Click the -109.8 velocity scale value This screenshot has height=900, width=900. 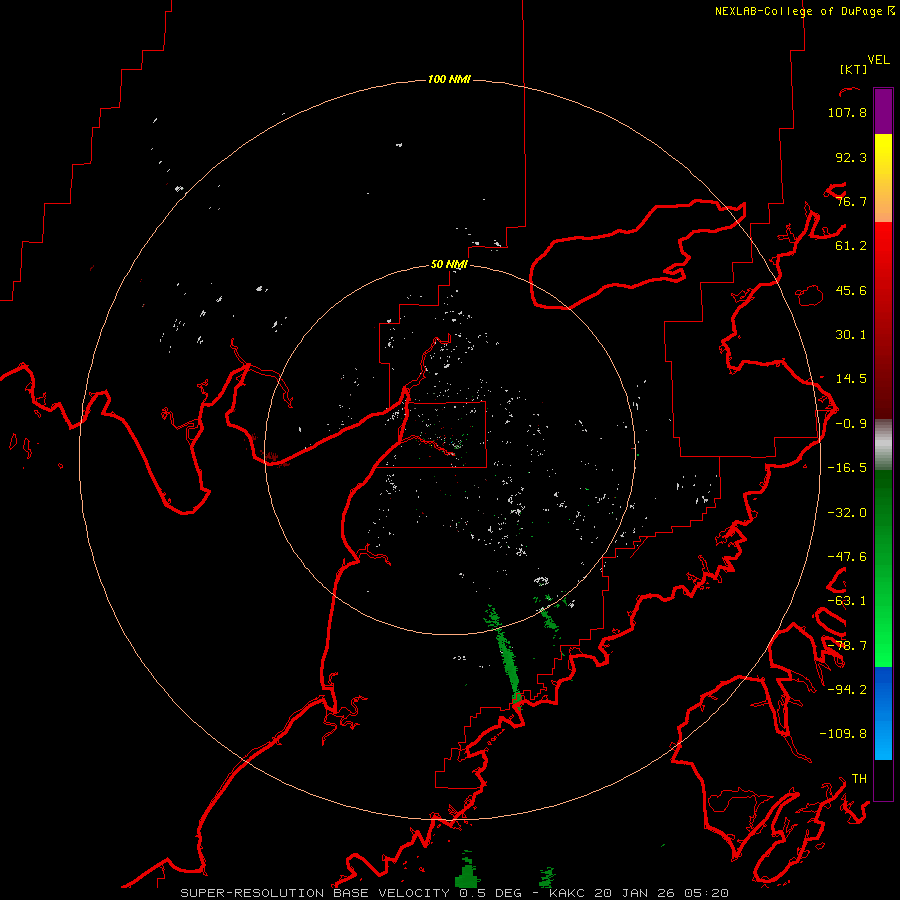pyautogui.click(x=843, y=734)
